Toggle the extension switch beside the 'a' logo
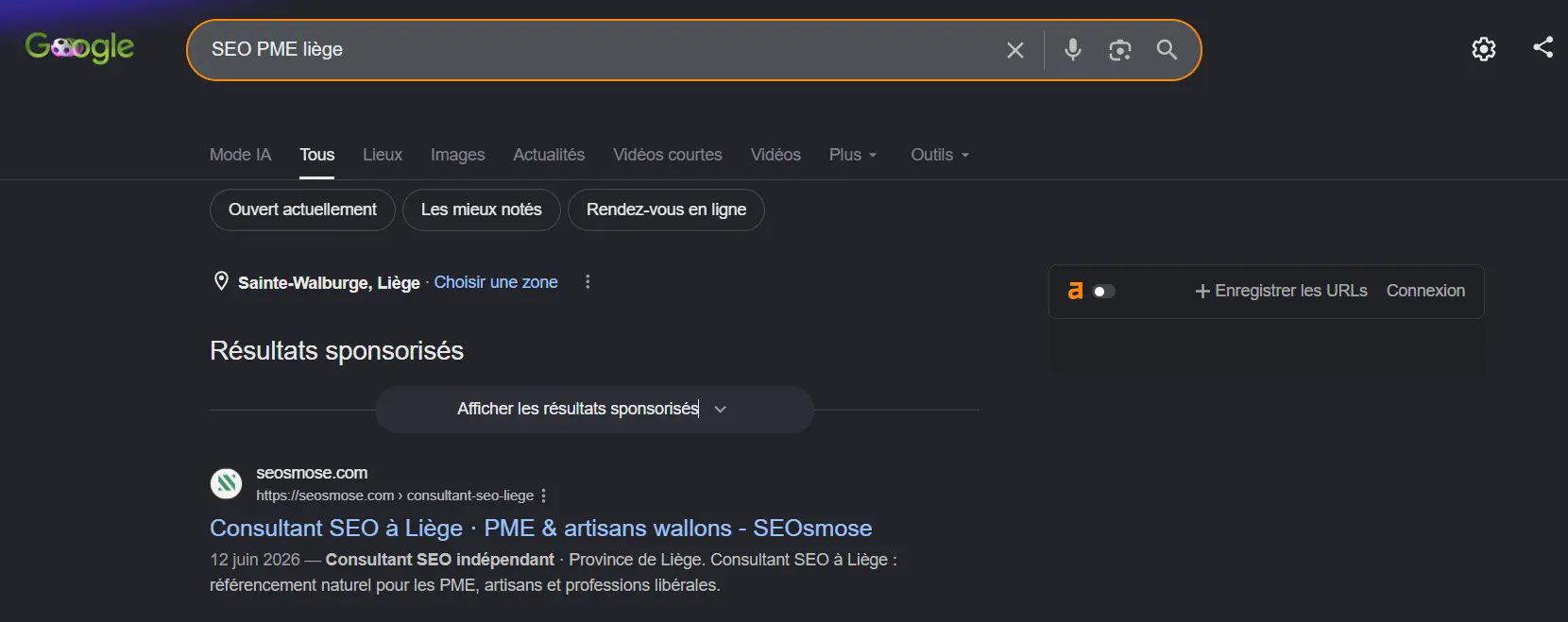Screen dimensions: 1568x622 coord(1103,292)
